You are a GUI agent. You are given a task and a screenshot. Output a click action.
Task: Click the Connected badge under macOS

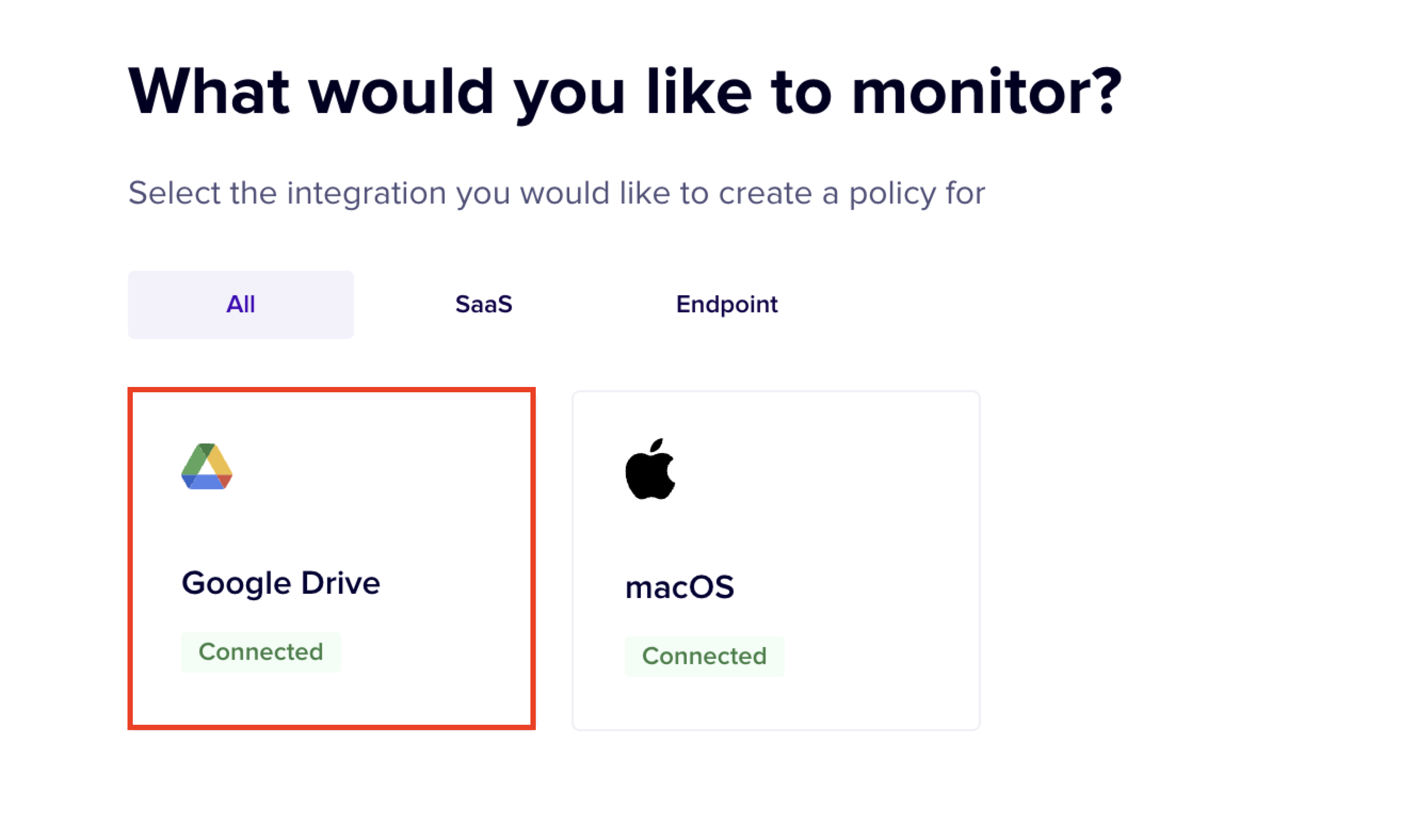(x=704, y=656)
